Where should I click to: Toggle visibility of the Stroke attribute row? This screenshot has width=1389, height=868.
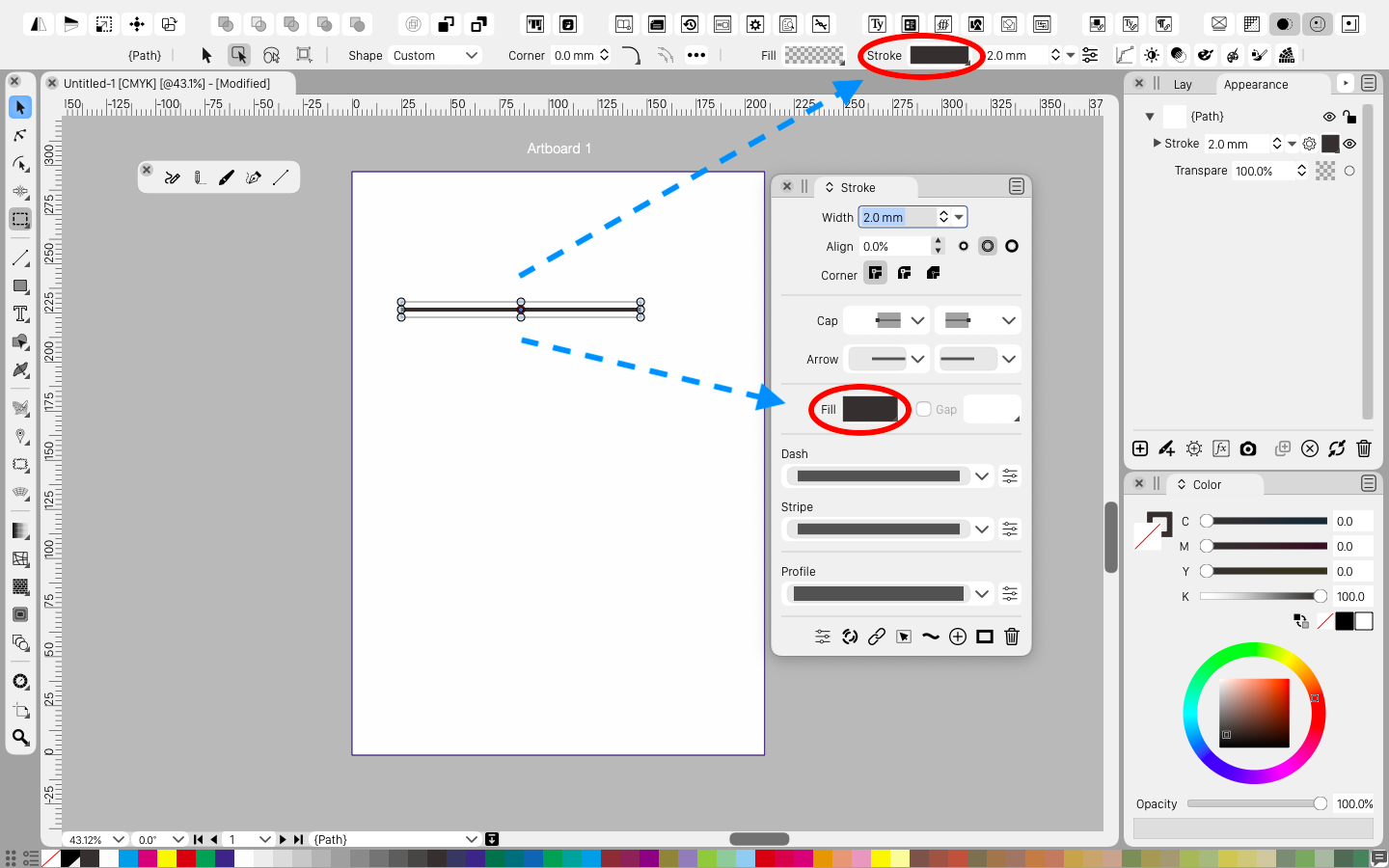pyautogui.click(x=1350, y=144)
